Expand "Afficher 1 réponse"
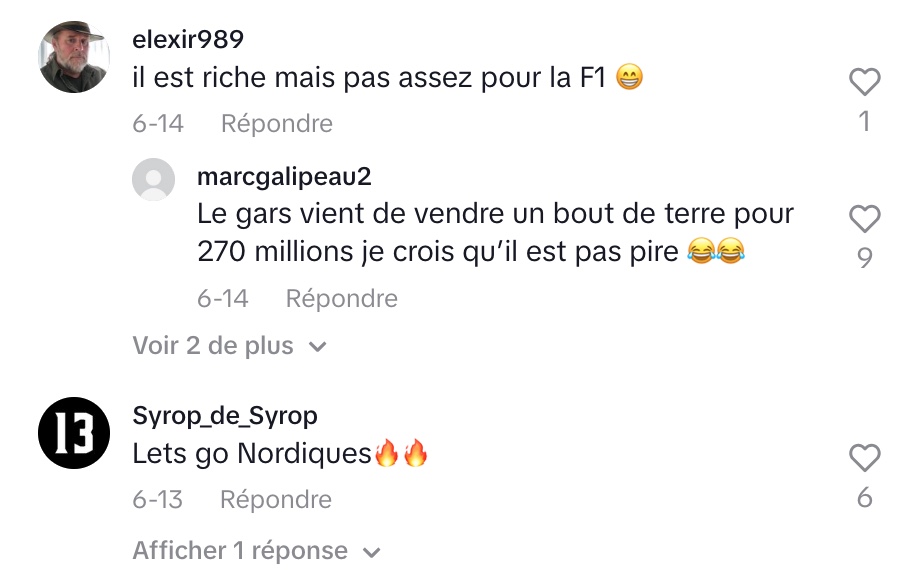Viewport: 912px width, 580px height. 256,550
